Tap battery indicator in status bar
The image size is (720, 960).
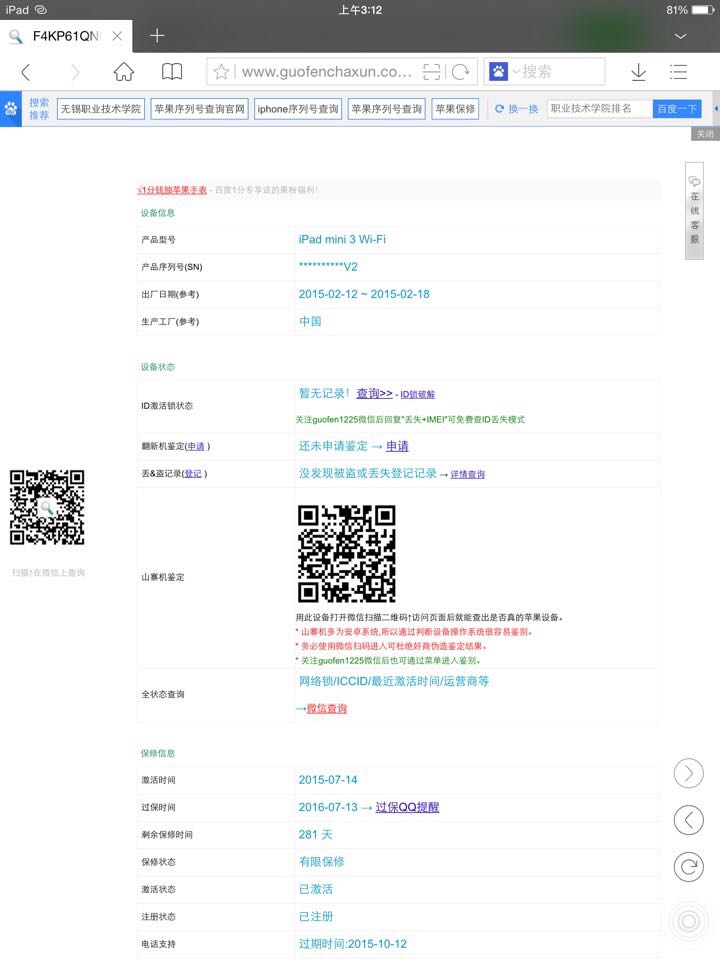(703, 10)
